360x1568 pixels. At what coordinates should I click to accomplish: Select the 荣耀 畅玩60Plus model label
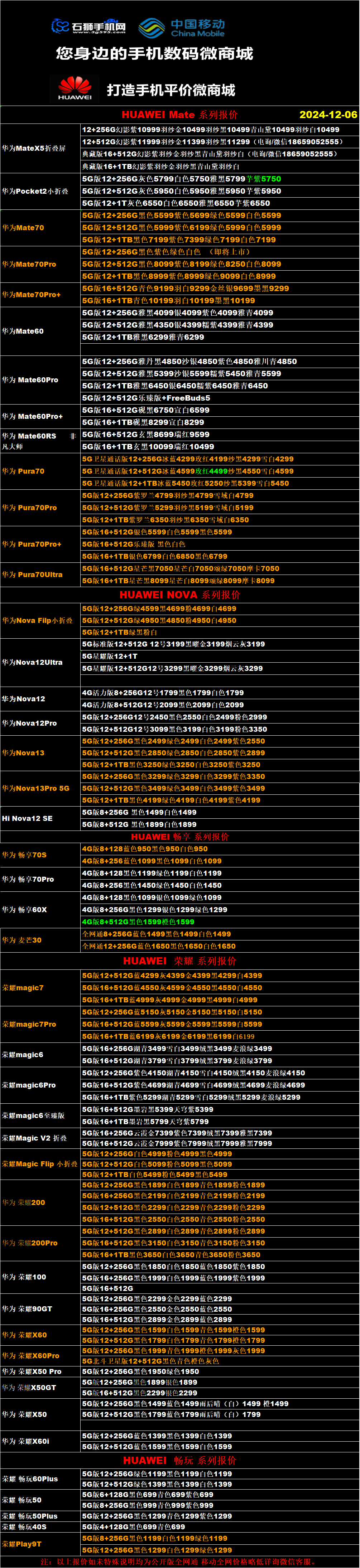click(30, 1479)
